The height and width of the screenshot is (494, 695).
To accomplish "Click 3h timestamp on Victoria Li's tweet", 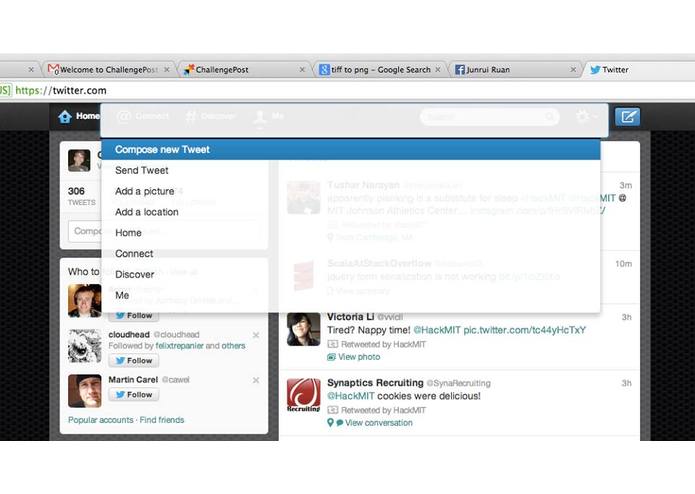I will click(x=626, y=317).
